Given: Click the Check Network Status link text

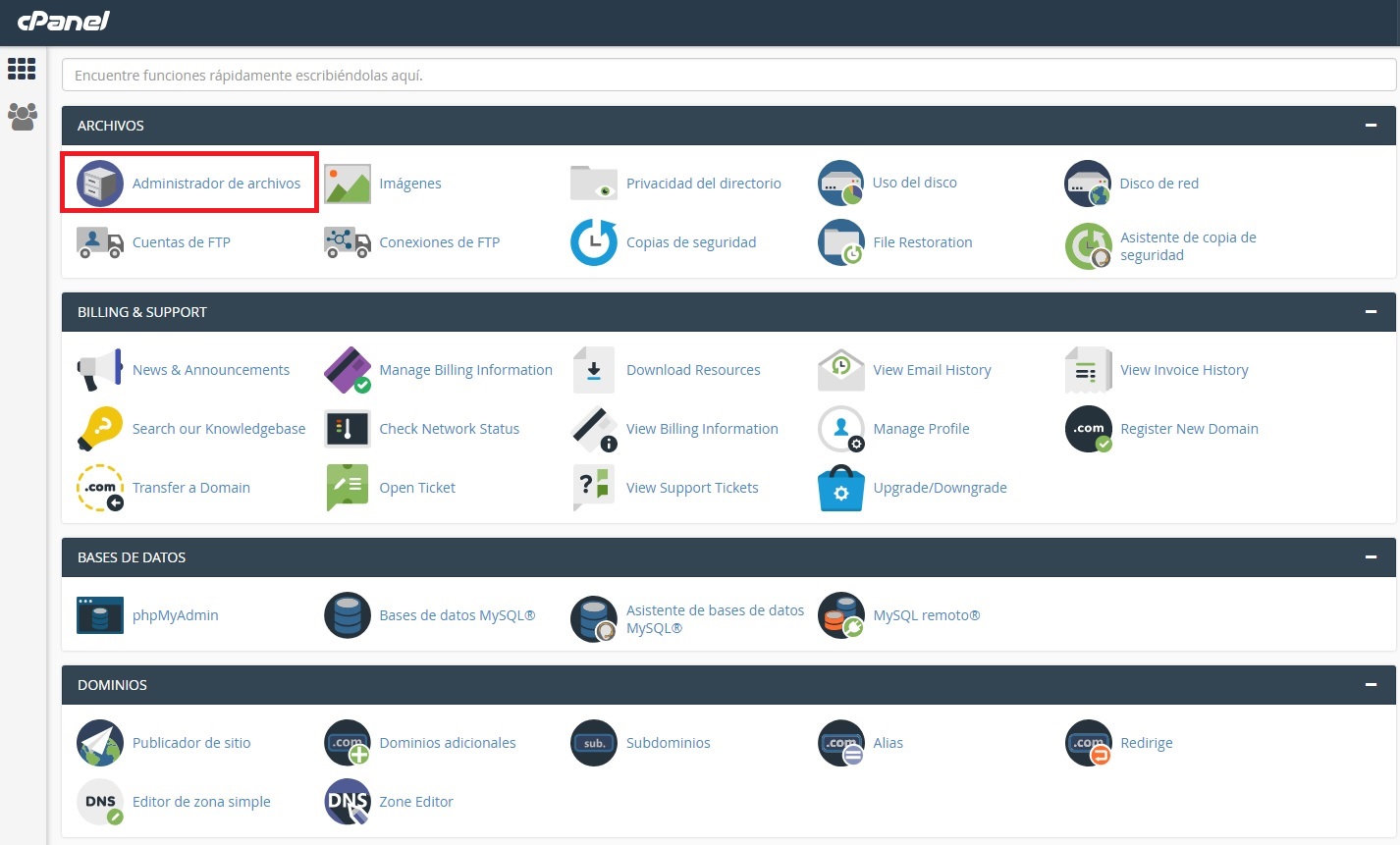Looking at the screenshot, I should [449, 429].
